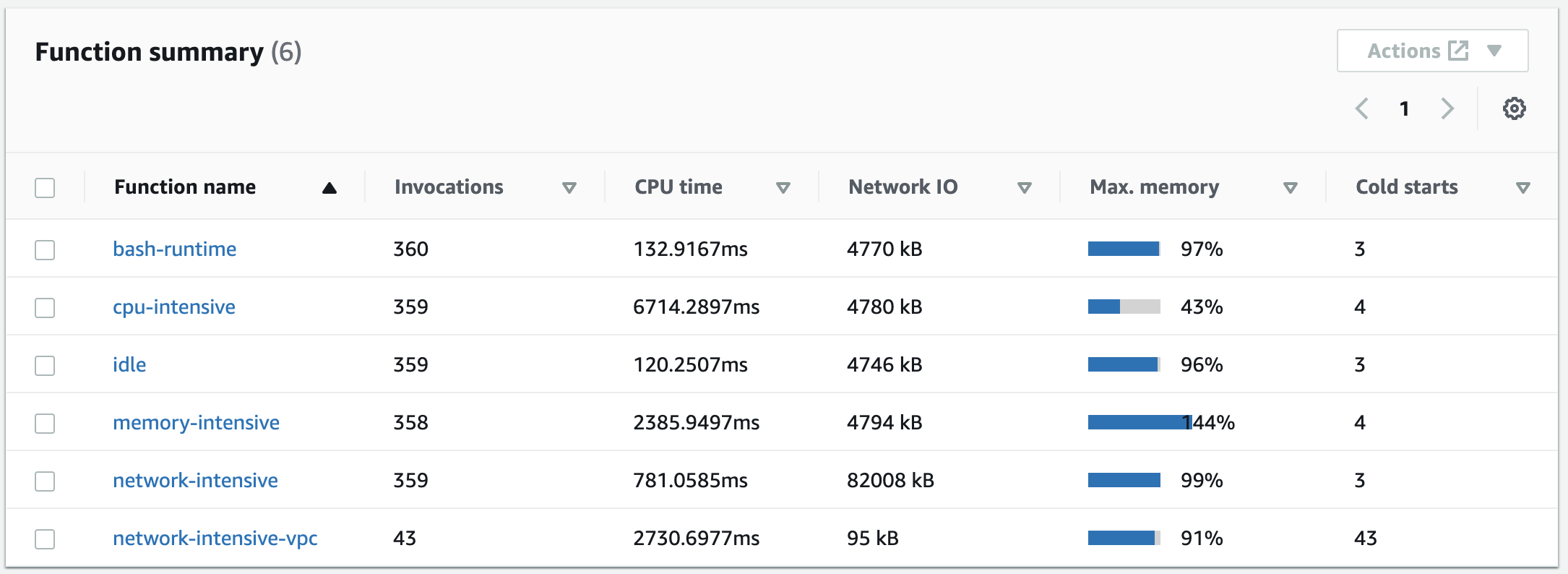Sort by Max. memory column arrow

click(x=1290, y=188)
